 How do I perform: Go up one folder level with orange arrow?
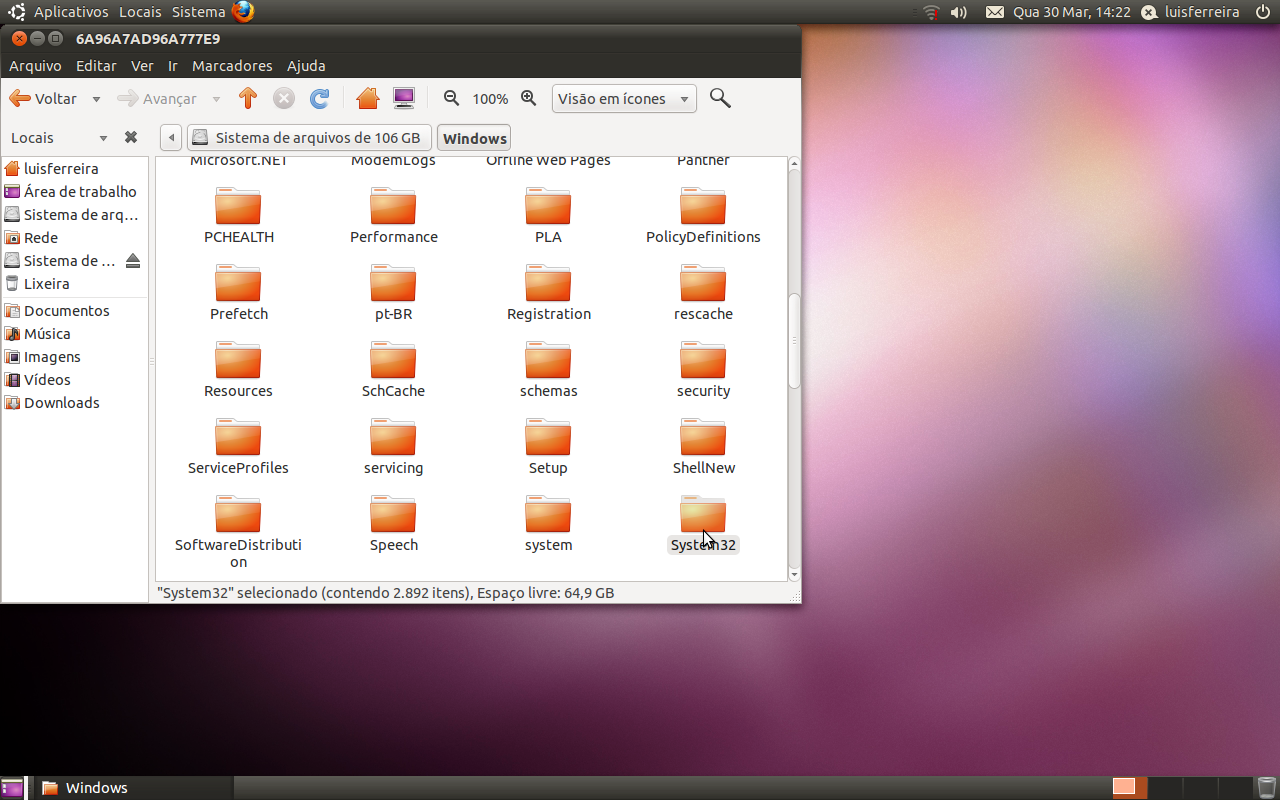pos(248,98)
